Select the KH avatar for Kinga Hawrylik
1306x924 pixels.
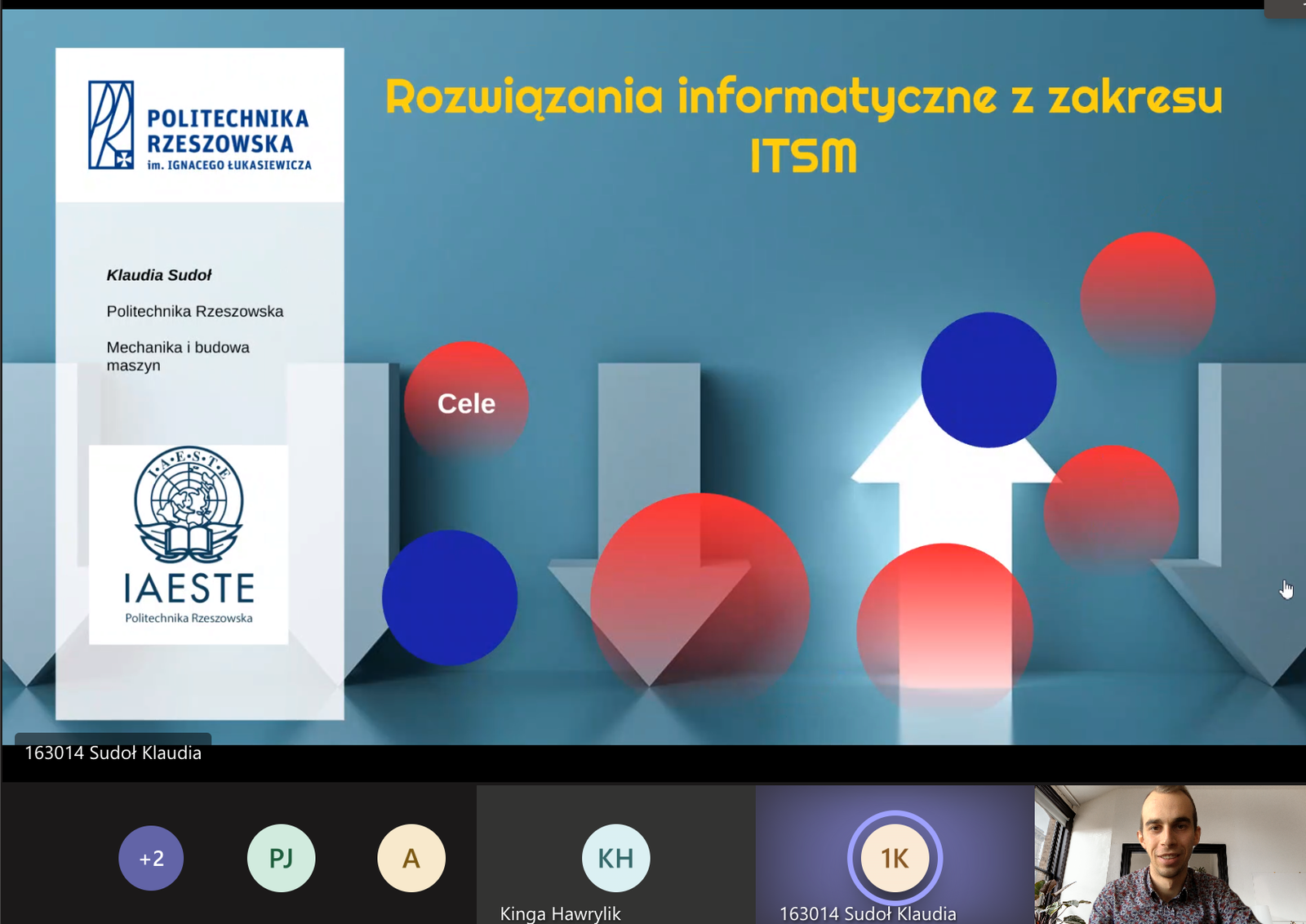615,858
